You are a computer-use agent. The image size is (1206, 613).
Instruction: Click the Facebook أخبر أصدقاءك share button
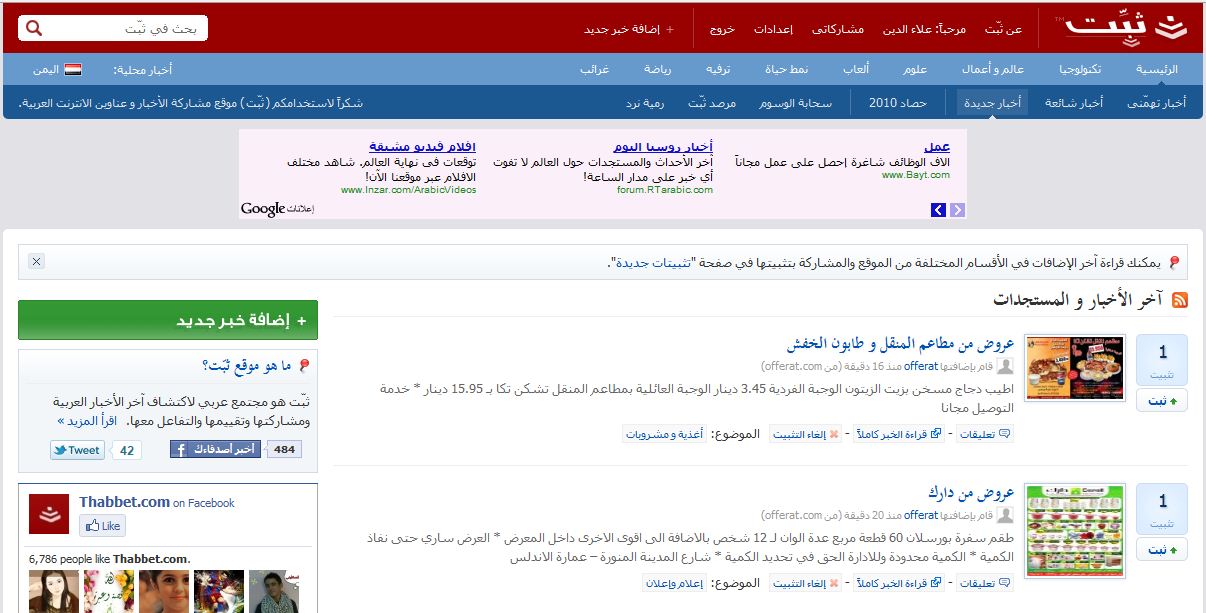point(215,450)
